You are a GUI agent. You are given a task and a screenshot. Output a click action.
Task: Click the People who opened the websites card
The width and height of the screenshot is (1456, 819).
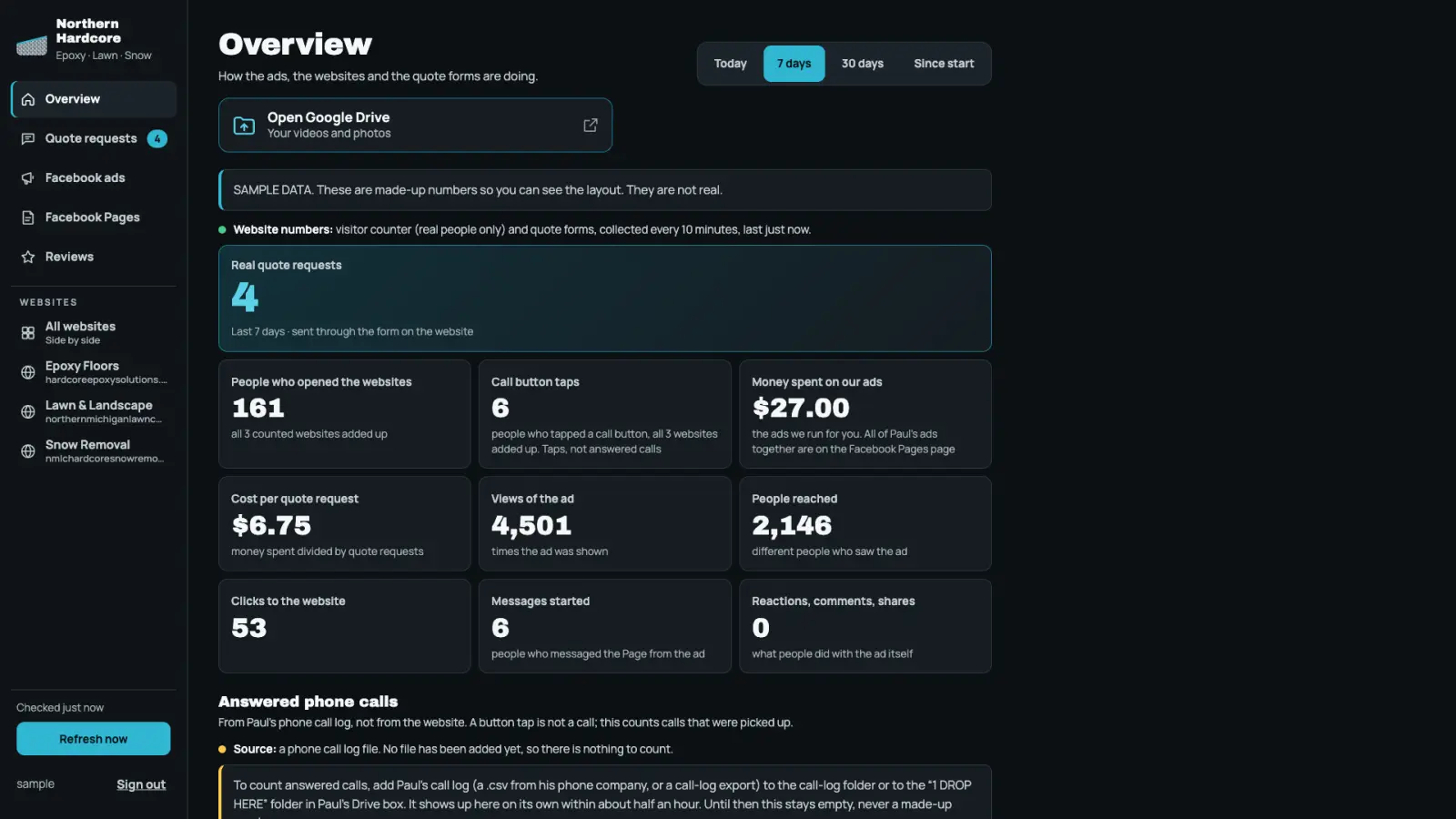(x=345, y=414)
